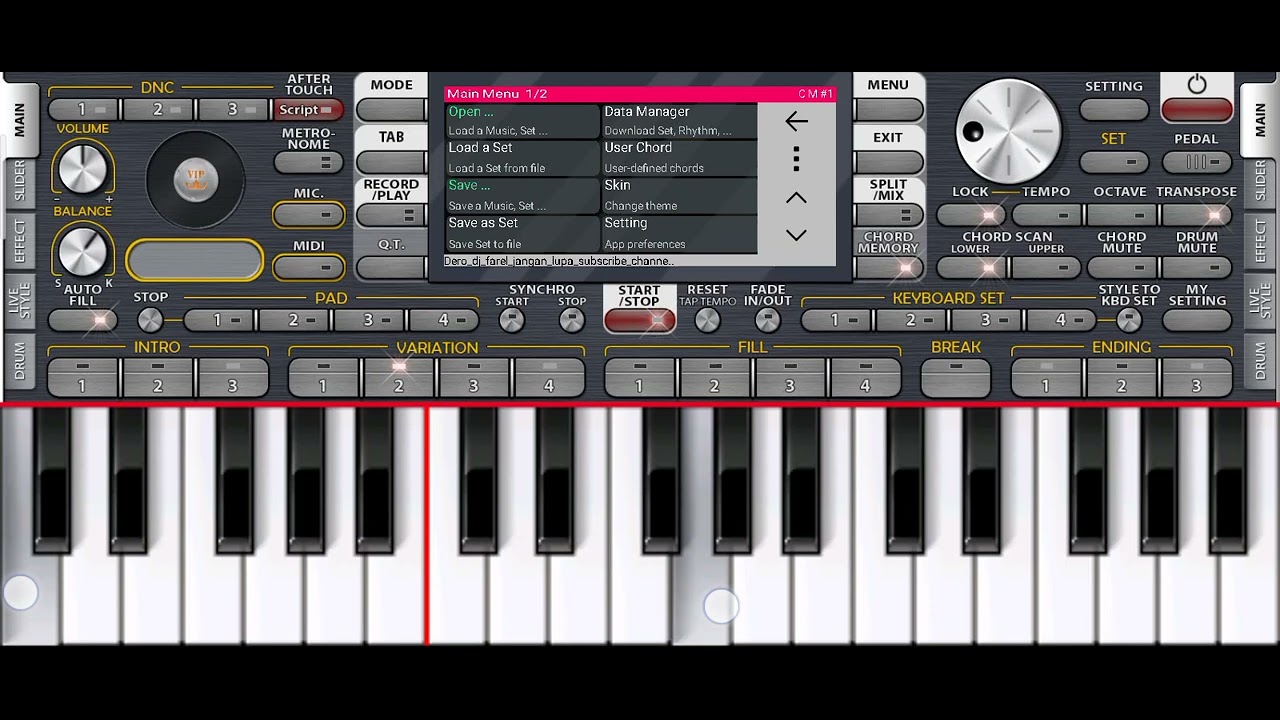1280x720 pixels.
Task: Tap the After Touch Script button
Action: [309, 110]
